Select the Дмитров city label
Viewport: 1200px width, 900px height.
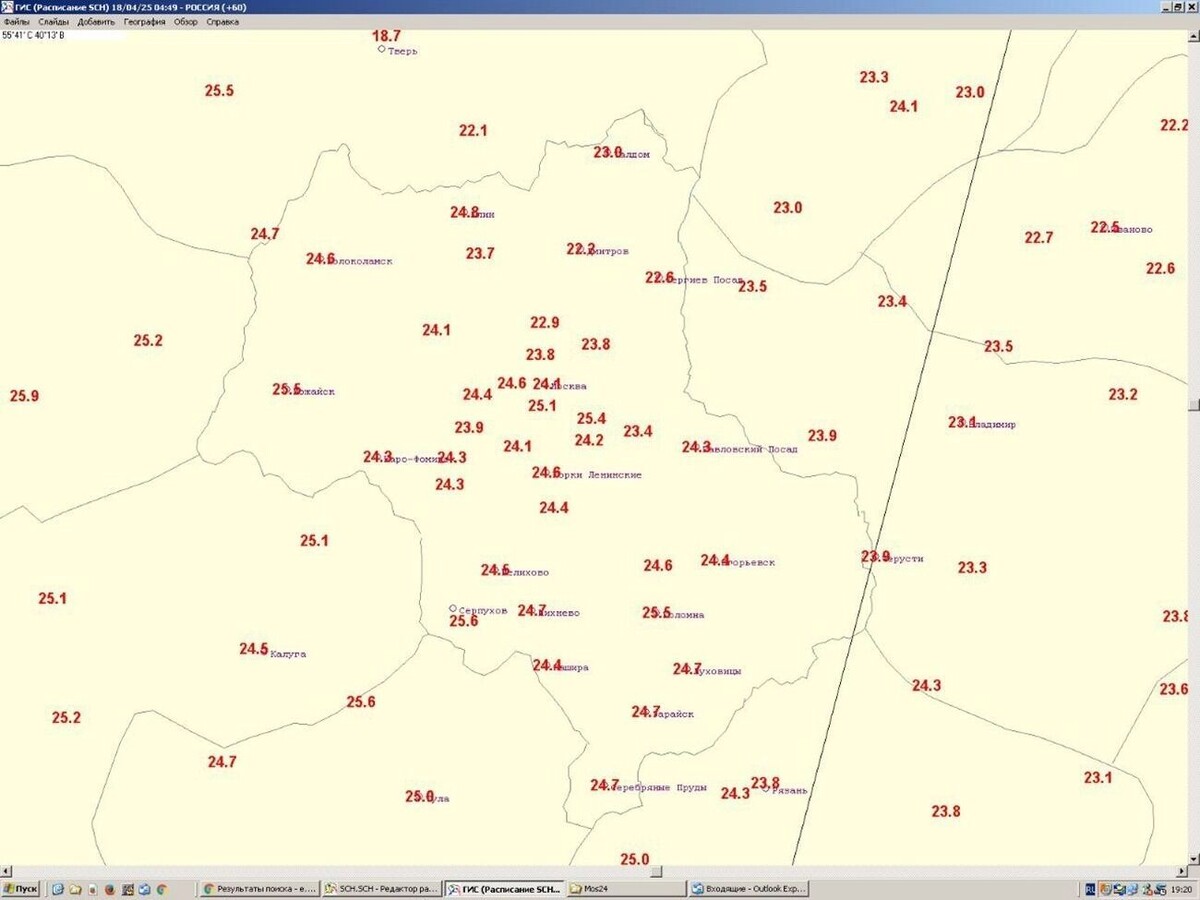[608, 251]
